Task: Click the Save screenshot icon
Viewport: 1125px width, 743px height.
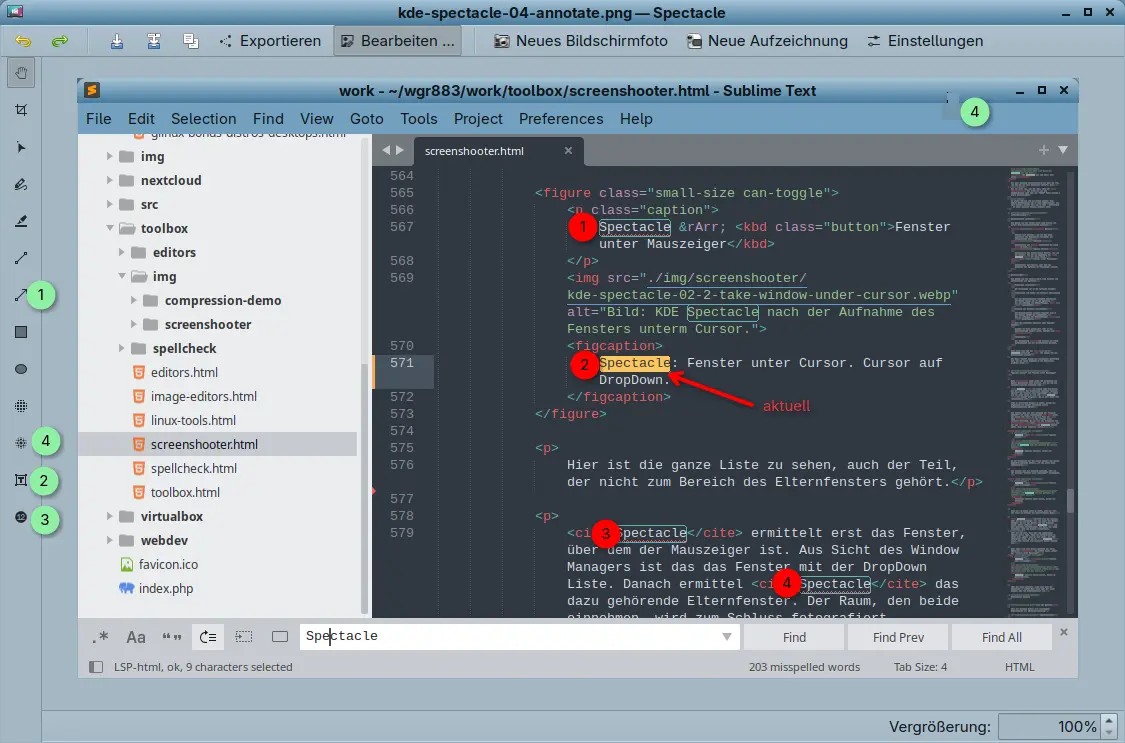Action: (x=117, y=41)
